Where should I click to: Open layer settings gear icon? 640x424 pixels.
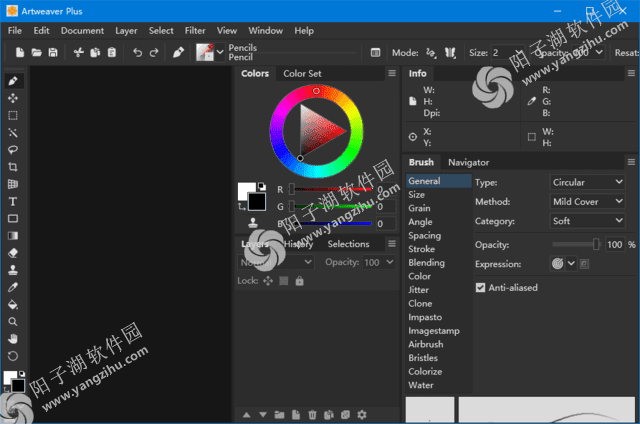click(362, 415)
